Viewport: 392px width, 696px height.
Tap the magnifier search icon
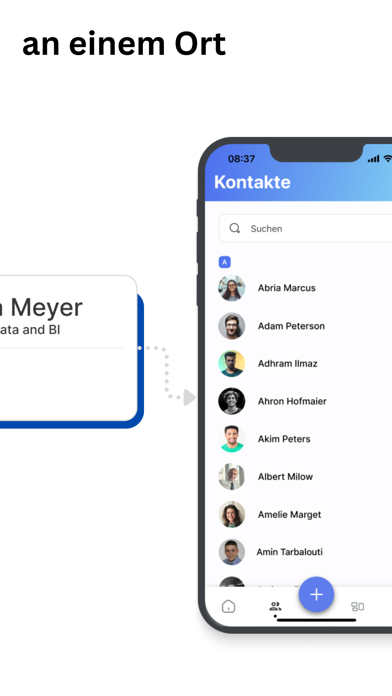pos(234,228)
